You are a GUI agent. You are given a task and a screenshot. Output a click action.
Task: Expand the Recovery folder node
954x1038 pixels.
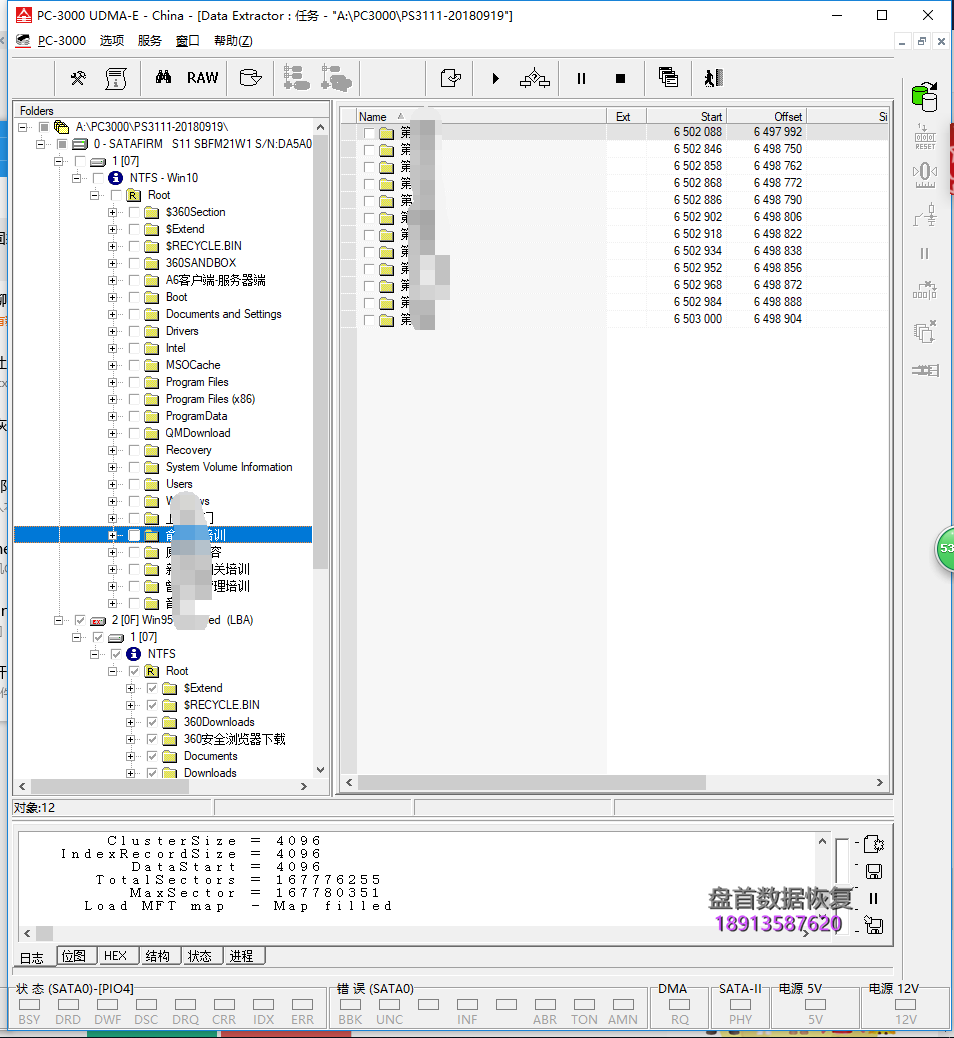[x=113, y=450]
